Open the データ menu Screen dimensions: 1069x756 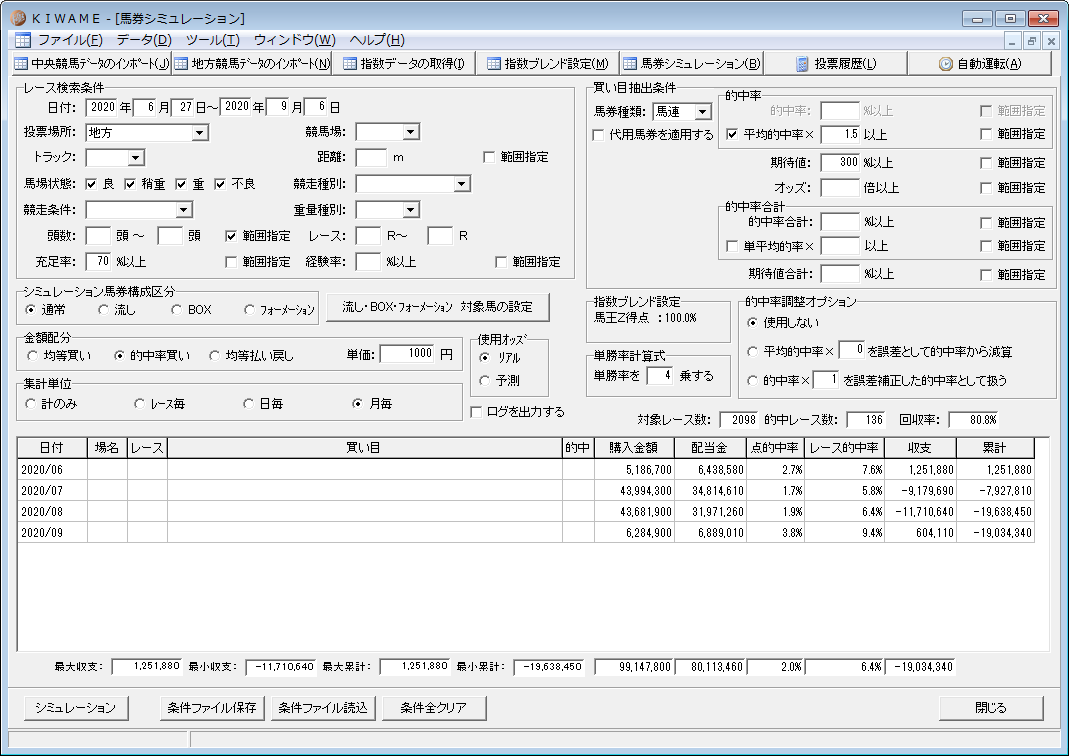point(144,40)
